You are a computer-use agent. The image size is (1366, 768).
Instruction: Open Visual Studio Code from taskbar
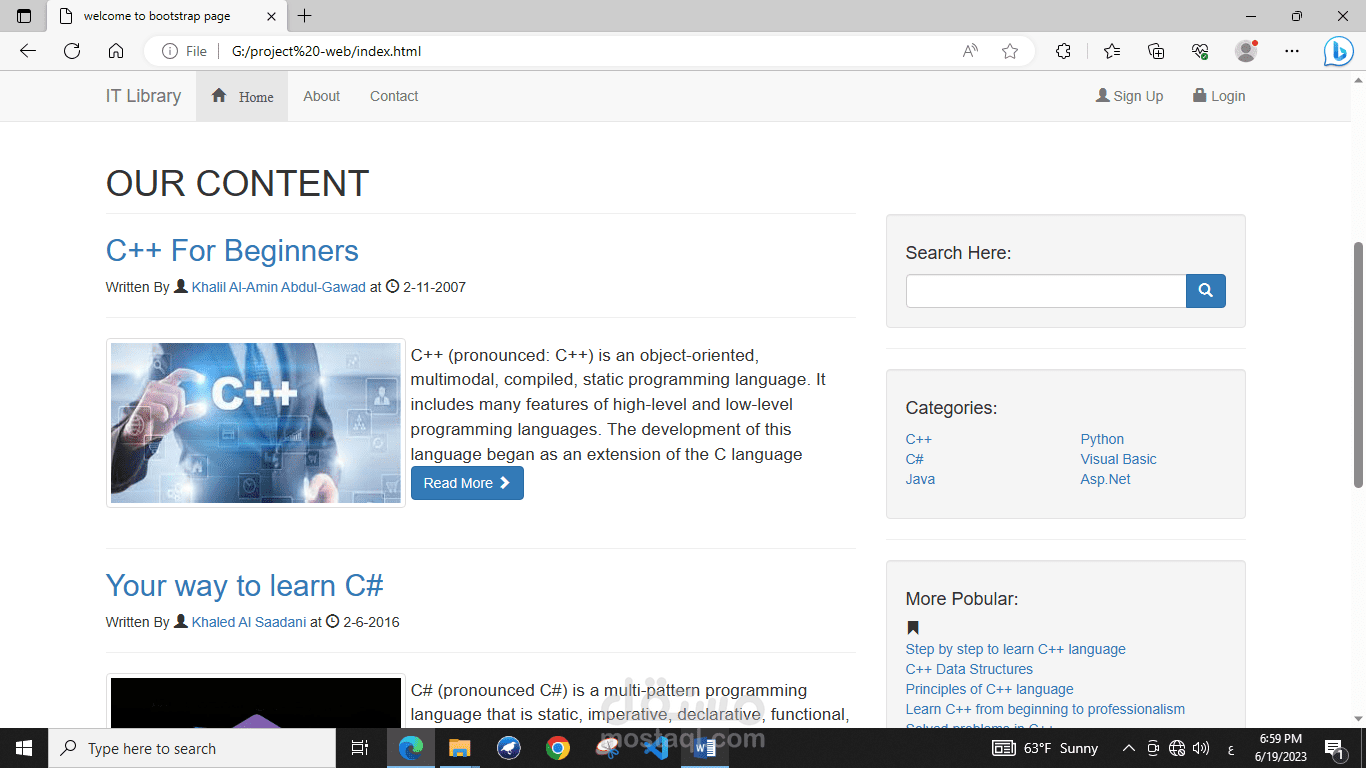point(656,748)
